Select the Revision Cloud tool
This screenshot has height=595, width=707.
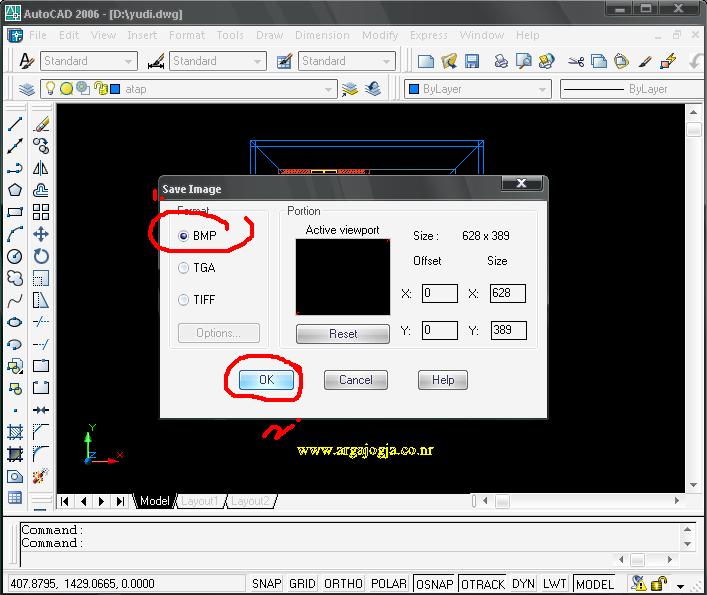coord(15,278)
